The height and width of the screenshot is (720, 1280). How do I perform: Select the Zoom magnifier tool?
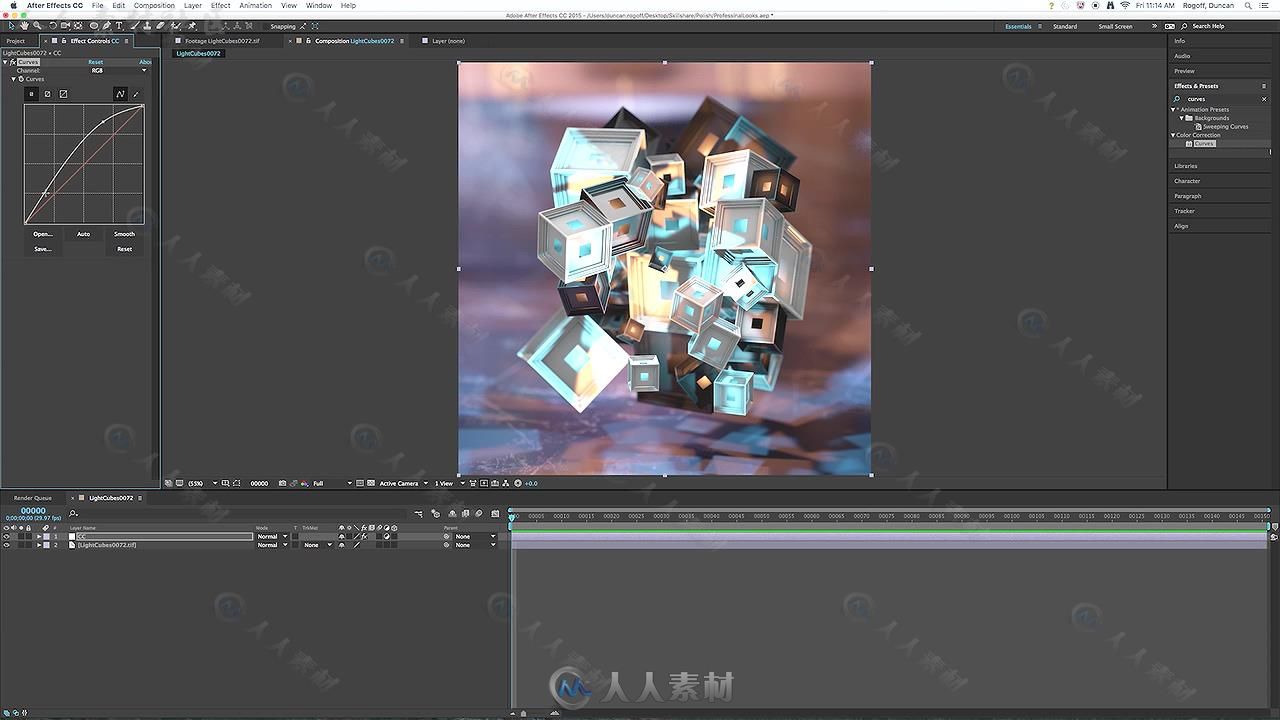(x=37, y=25)
